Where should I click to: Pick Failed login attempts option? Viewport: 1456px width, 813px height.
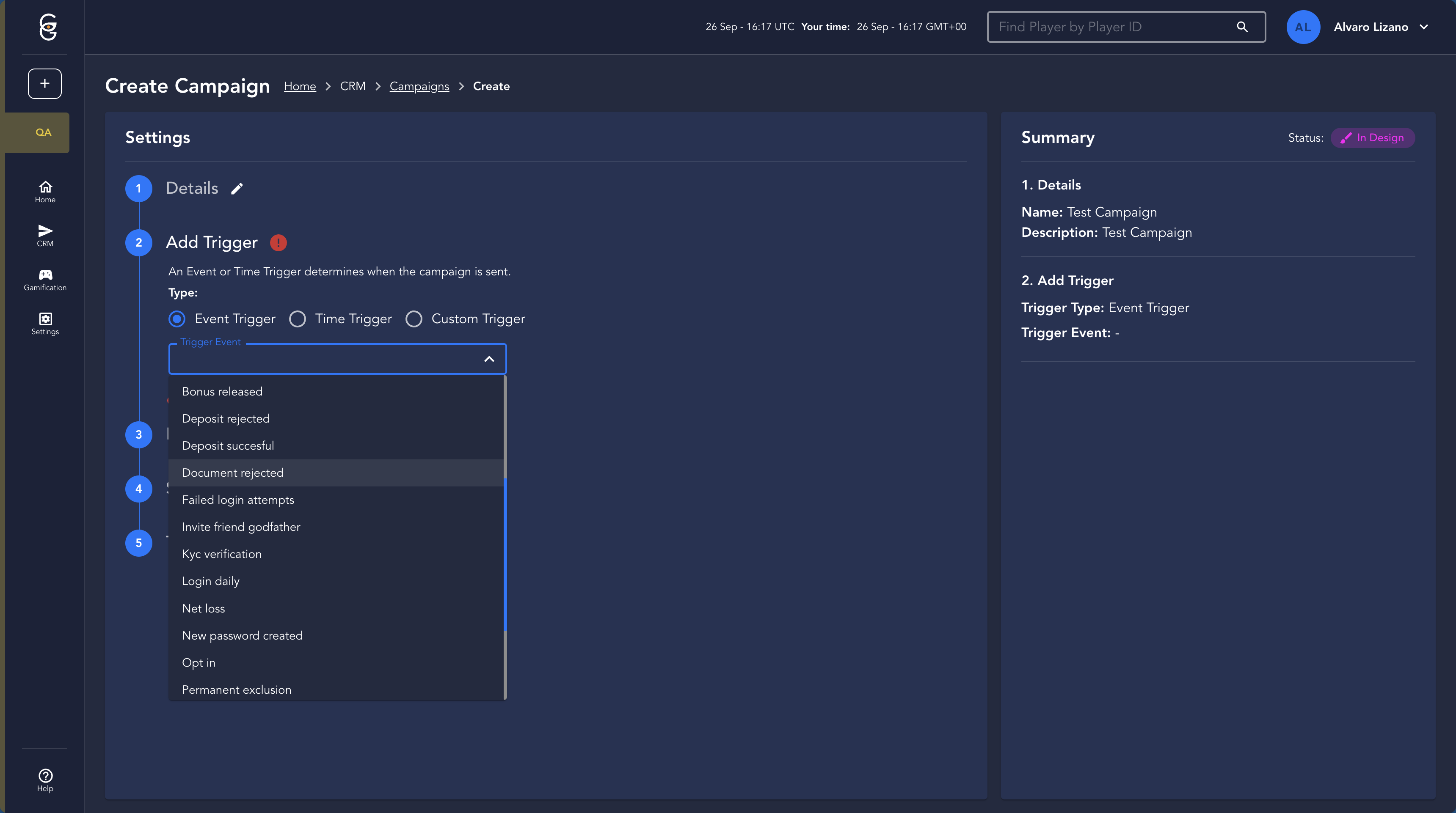238,500
